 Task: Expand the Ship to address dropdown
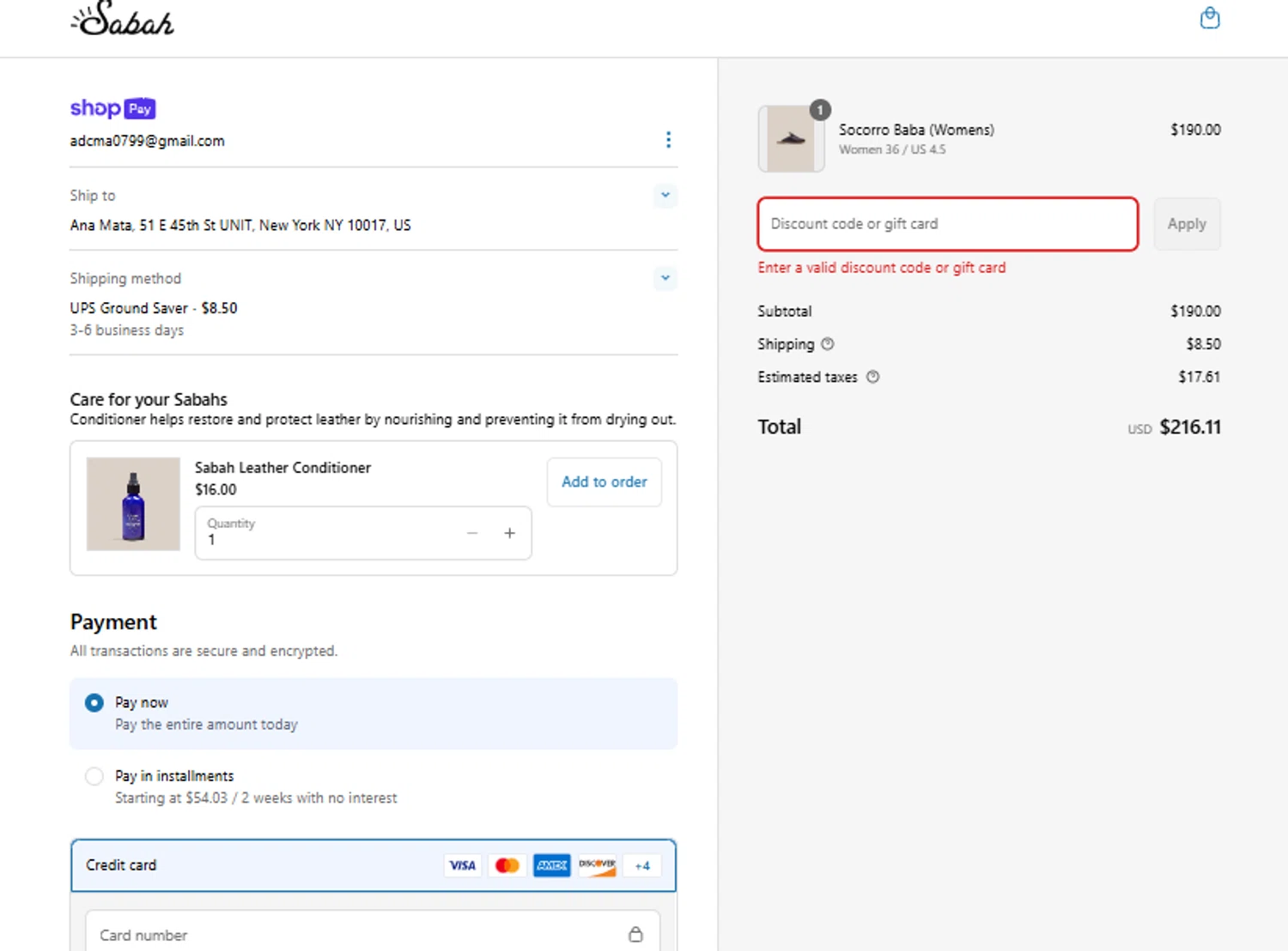[665, 196]
